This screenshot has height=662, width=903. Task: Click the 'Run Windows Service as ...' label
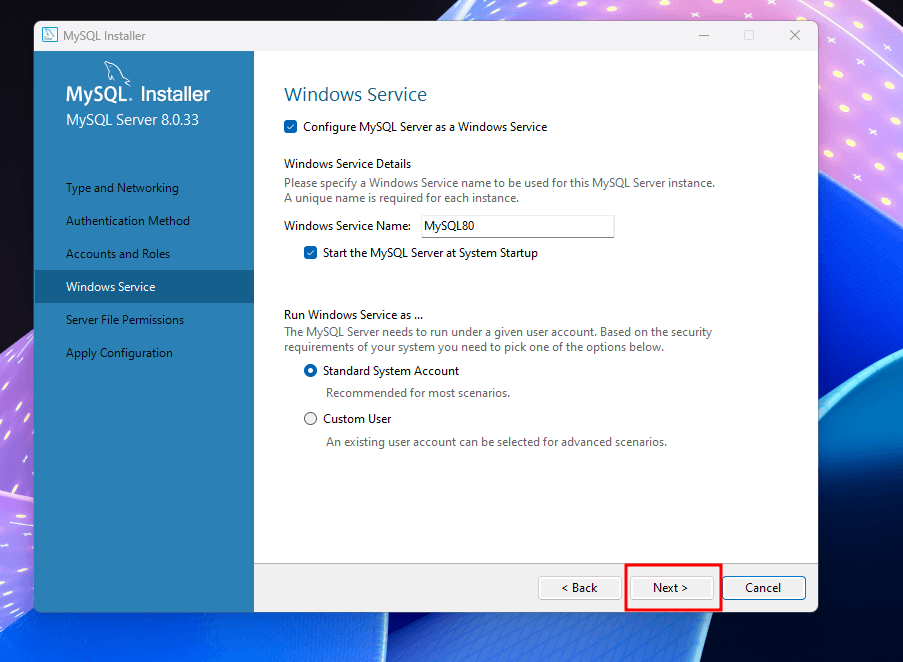pyautogui.click(x=353, y=315)
